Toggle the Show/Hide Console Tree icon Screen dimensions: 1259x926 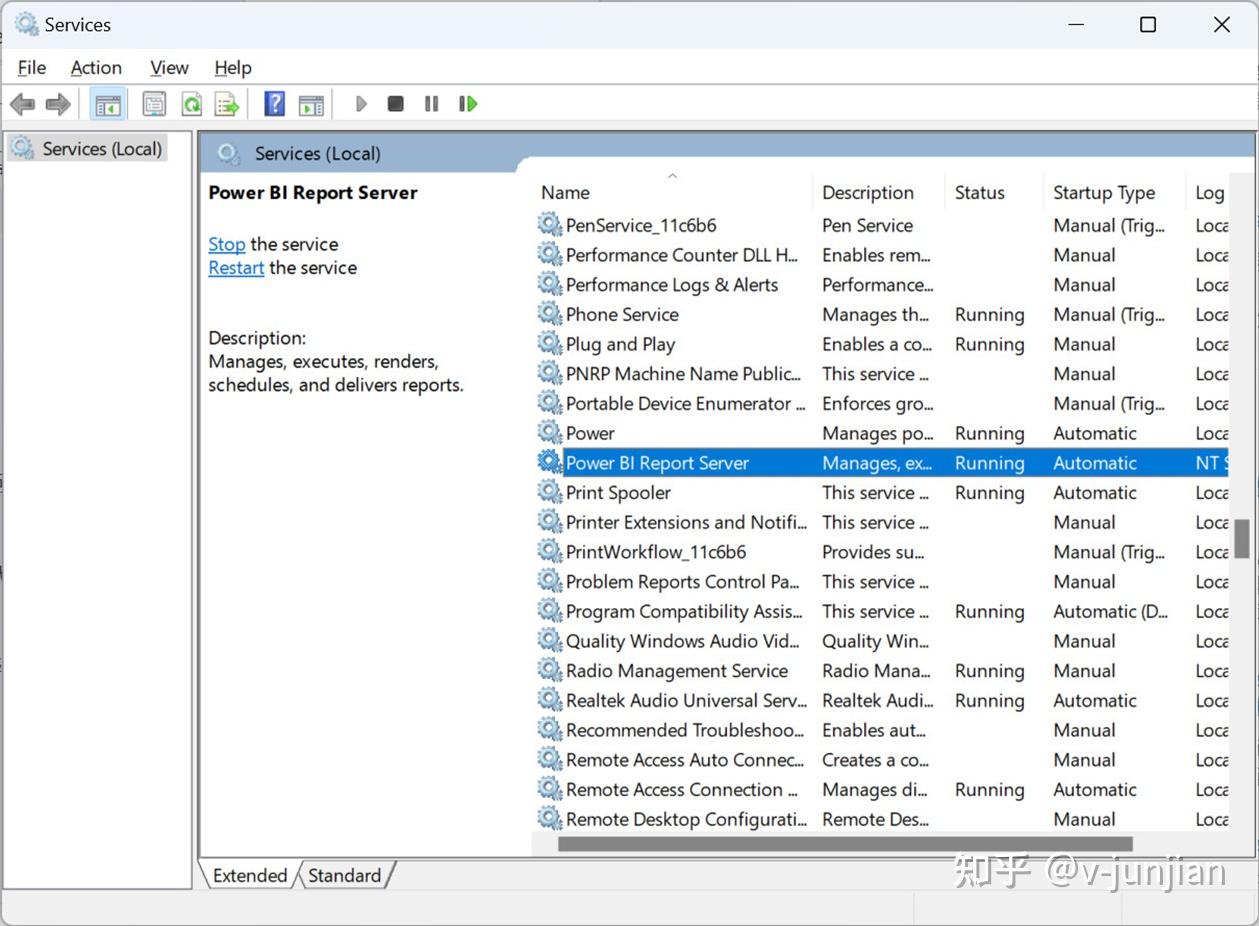point(107,103)
